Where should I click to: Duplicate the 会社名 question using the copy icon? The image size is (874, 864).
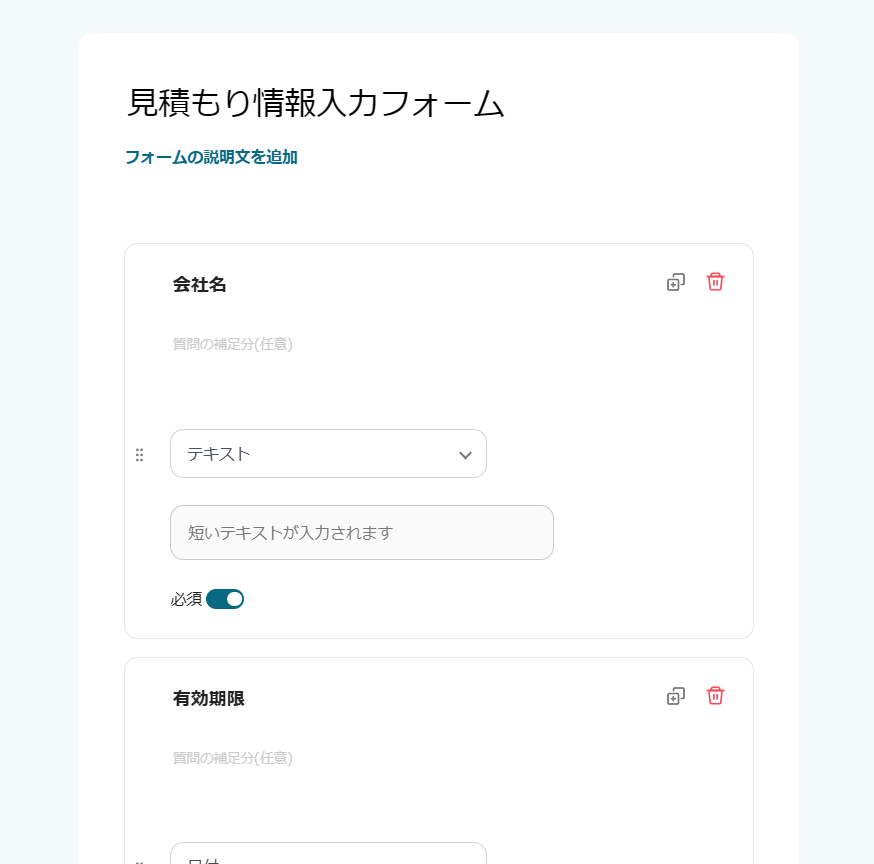(675, 281)
